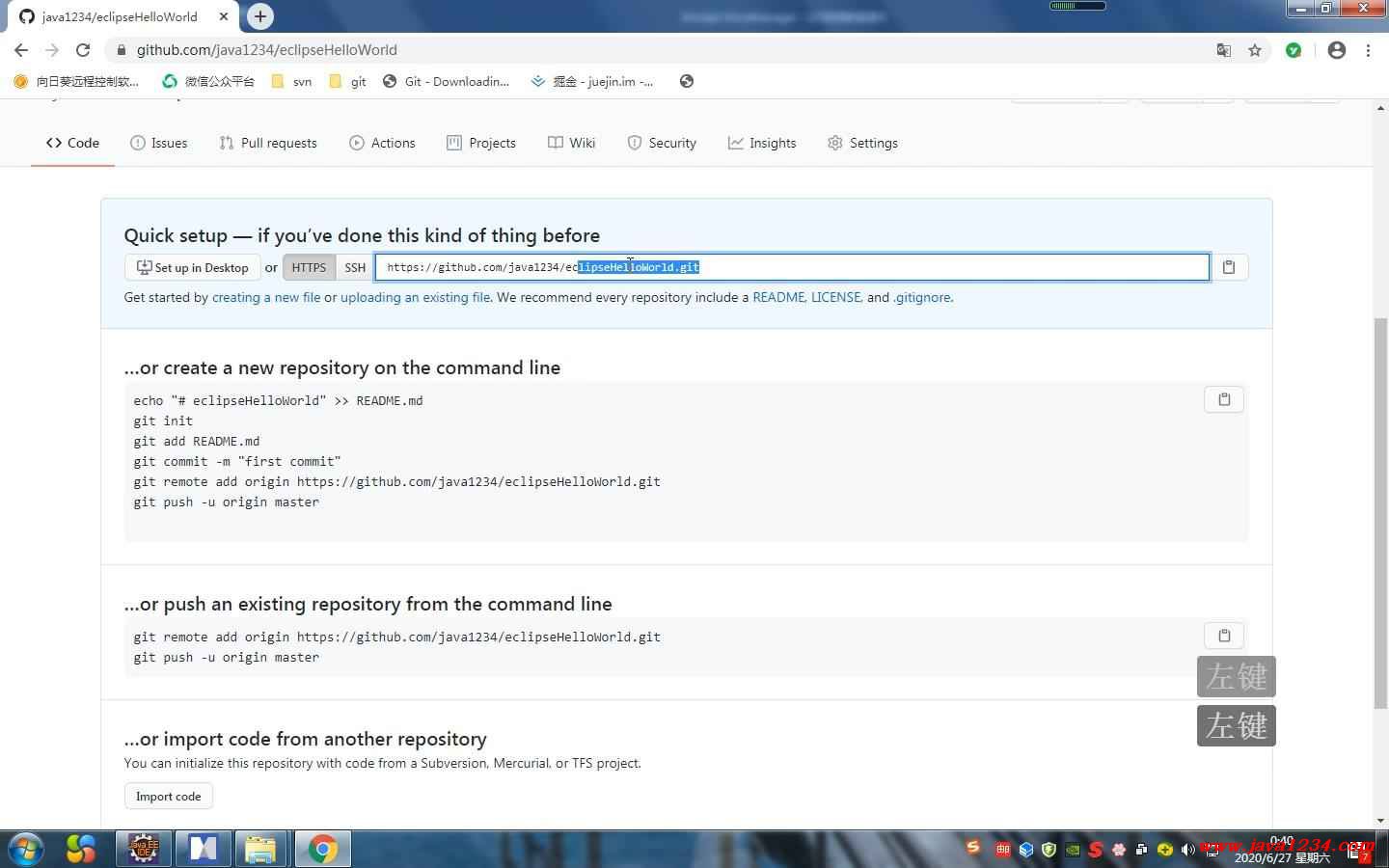Follow the .gitignore link
Viewport: 1389px width, 868px height.
(x=921, y=297)
